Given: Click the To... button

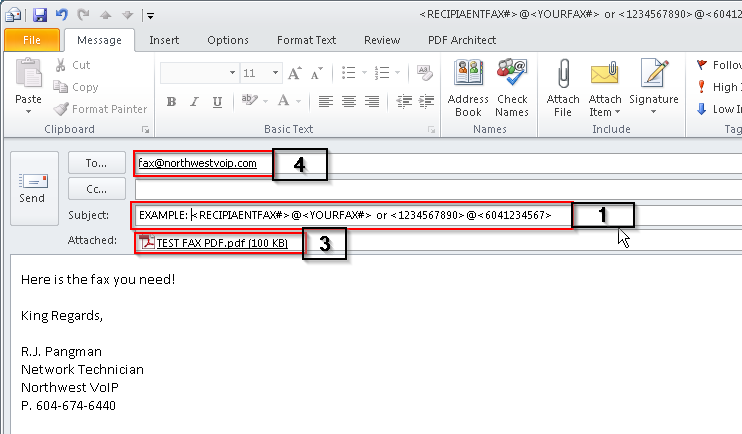Looking at the screenshot, I should [x=97, y=163].
